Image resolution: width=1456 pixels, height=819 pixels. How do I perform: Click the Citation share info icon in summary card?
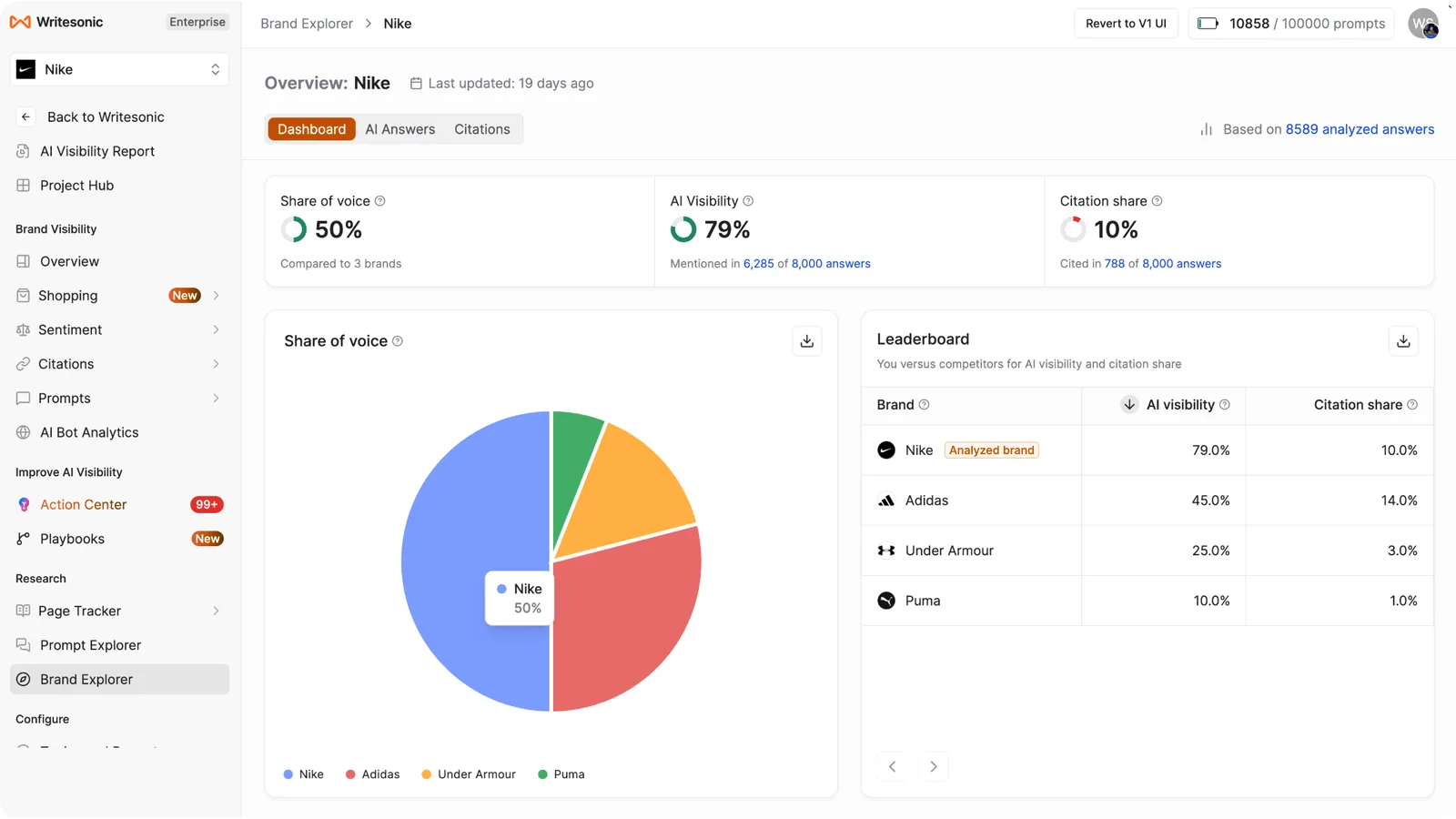(1157, 201)
